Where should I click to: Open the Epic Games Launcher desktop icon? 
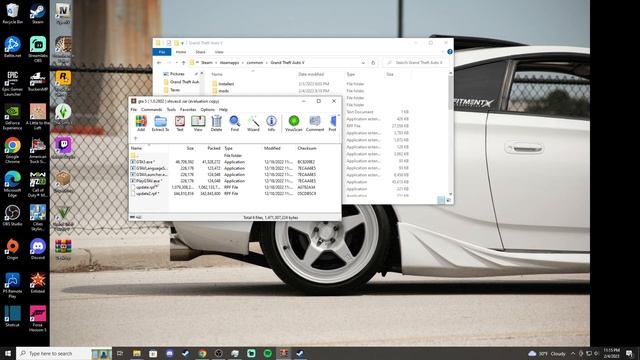[x=12, y=83]
